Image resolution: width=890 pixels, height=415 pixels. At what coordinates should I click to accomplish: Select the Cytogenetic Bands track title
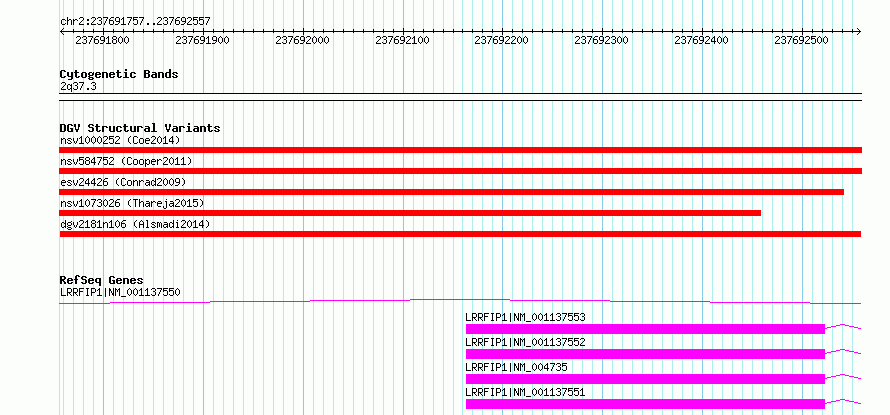(x=119, y=74)
